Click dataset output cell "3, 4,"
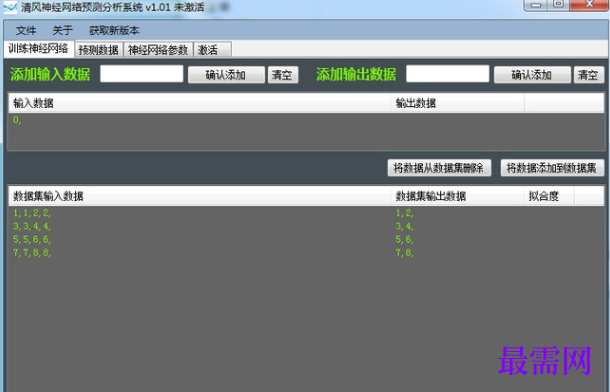 [x=405, y=226]
